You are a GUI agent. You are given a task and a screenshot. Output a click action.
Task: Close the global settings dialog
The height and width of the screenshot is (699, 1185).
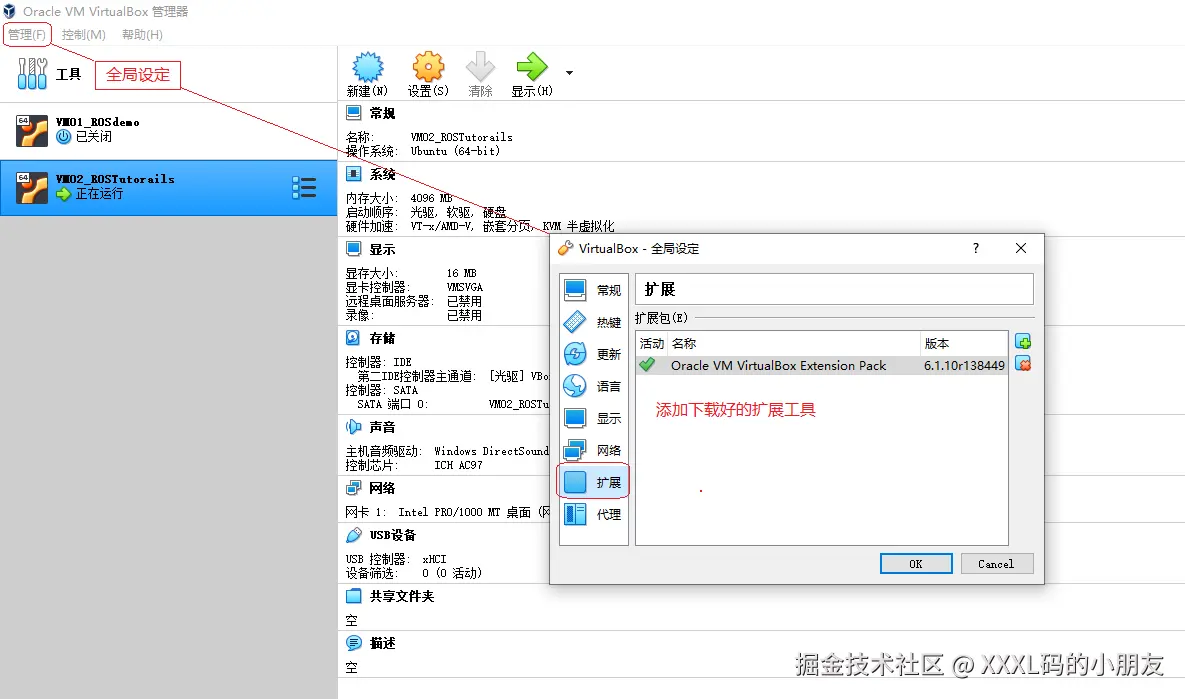(x=1021, y=249)
